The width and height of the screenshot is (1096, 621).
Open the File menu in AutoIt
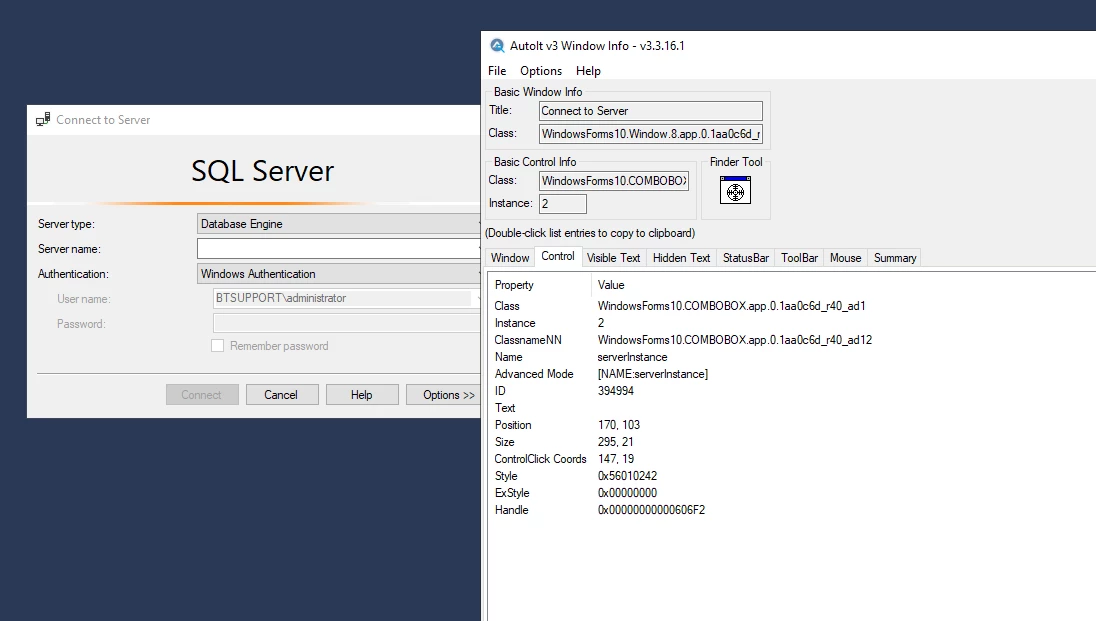(497, 71)
